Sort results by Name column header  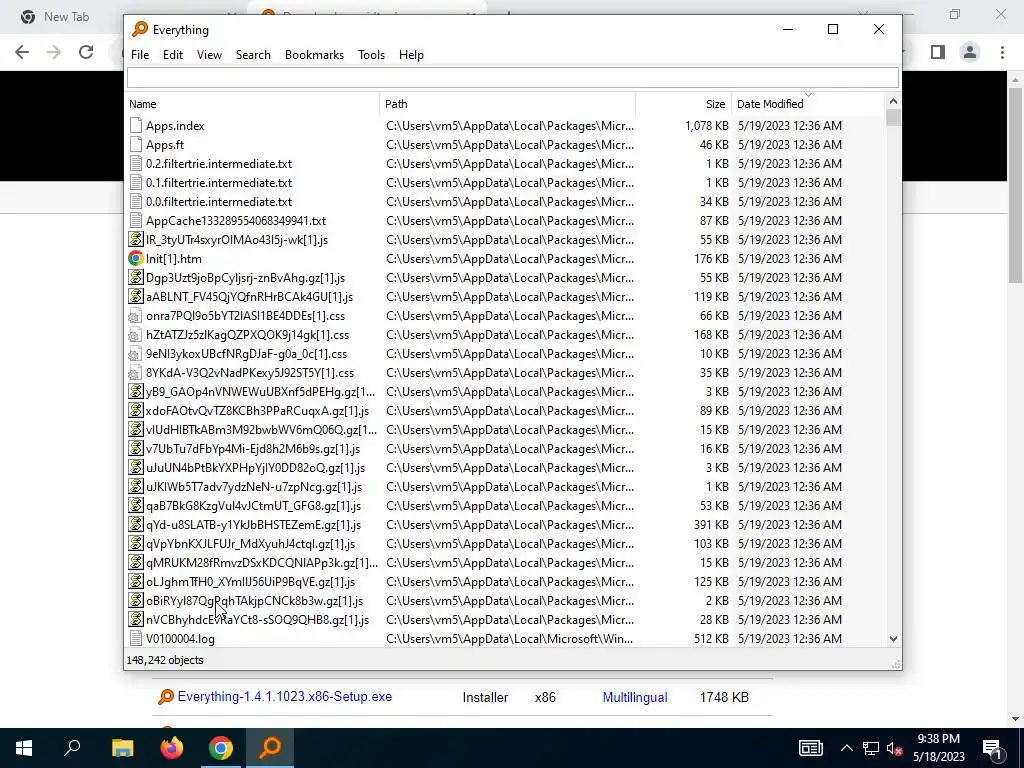[252, 104]
